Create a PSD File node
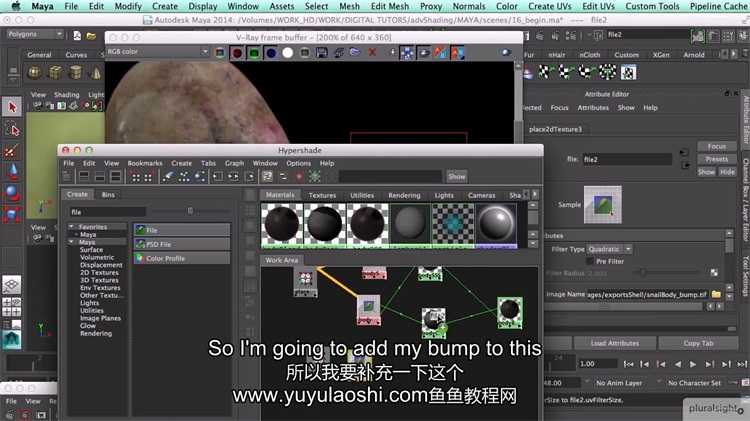The image size is (750, 421). pyautogui.click(x=182, y=244)
